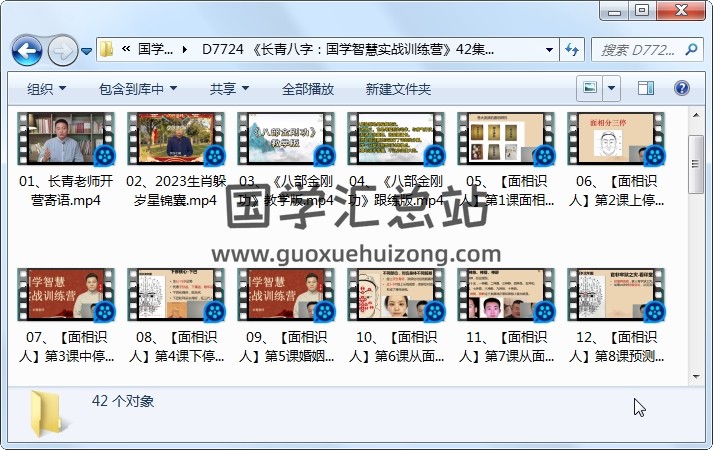Click the Back navigation arrow

tap(27, 50)
